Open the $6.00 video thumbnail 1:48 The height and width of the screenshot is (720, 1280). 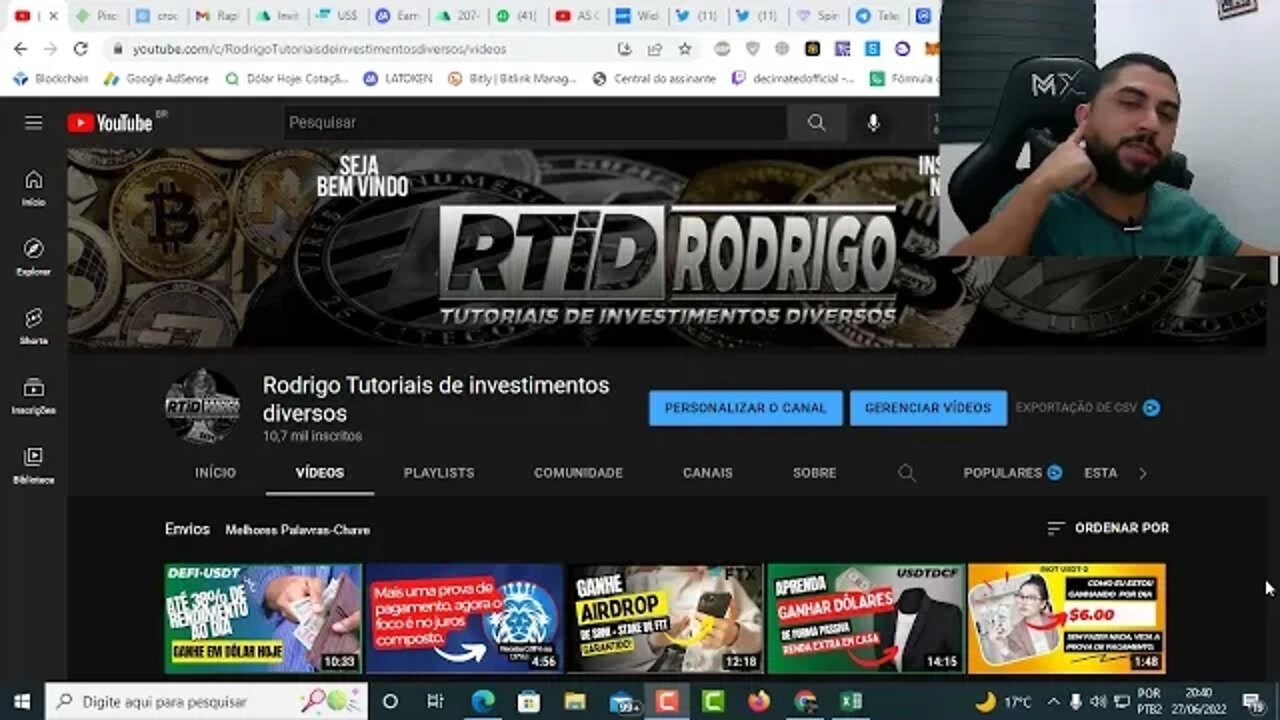[1066, 618]
